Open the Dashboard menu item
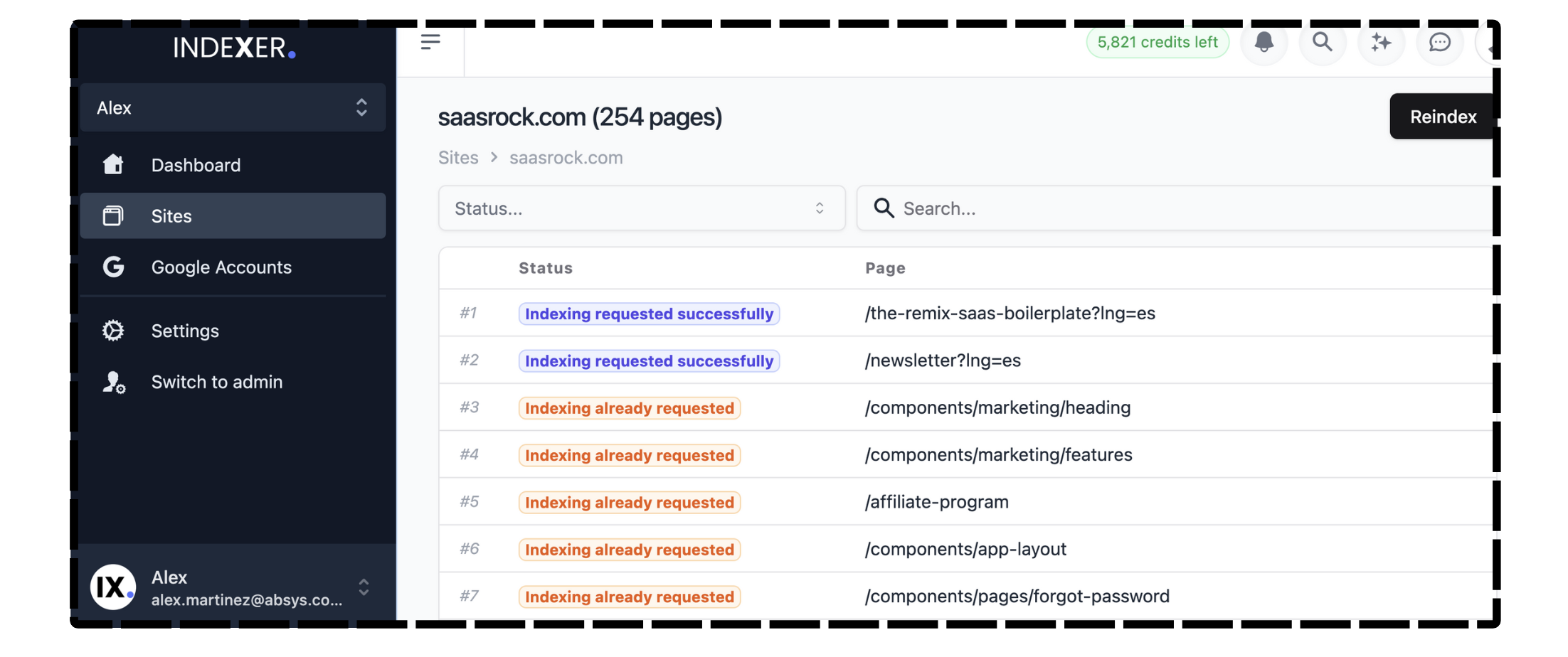 click(x=233, y=165)
